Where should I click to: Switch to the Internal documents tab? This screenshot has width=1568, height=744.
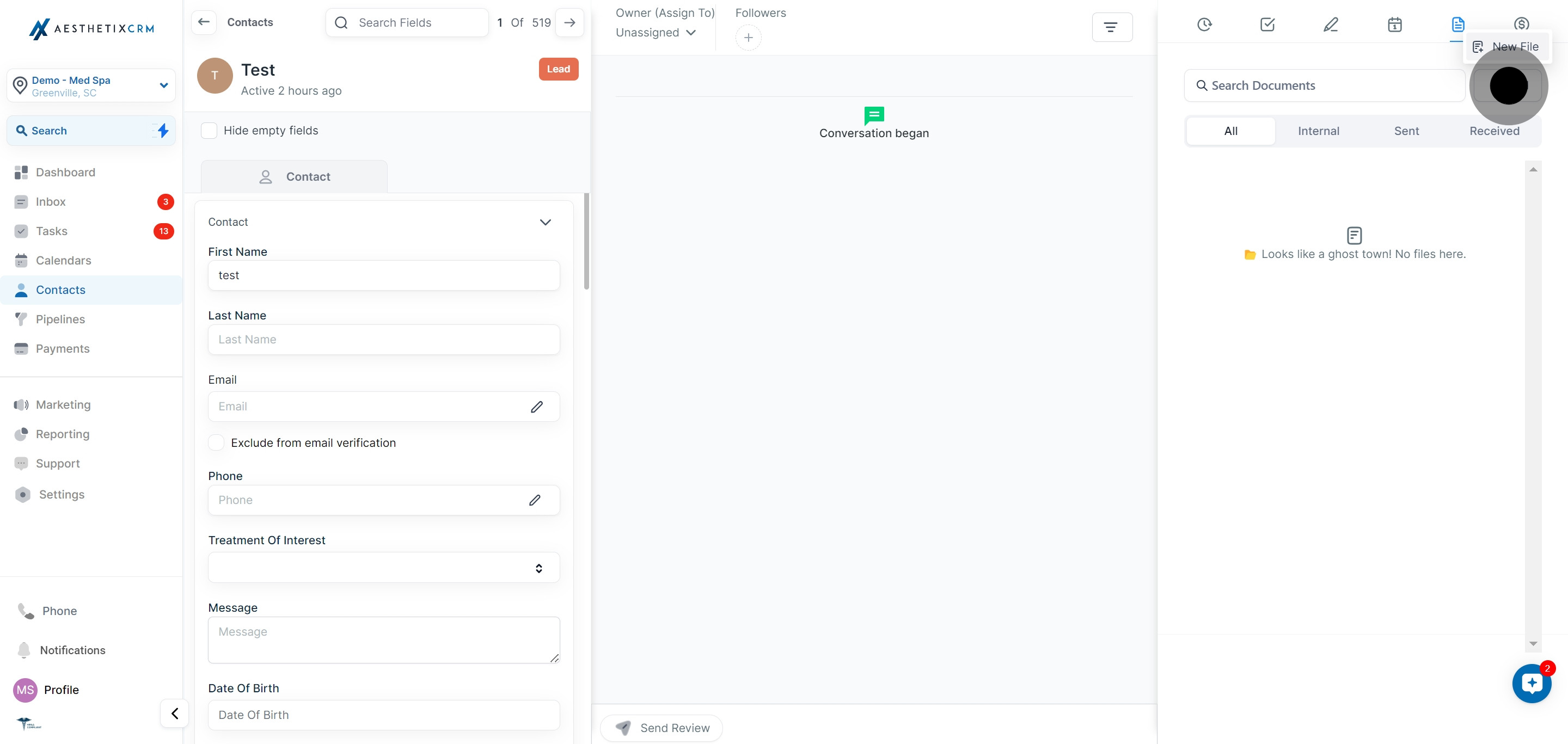(x=1319, y=131)
